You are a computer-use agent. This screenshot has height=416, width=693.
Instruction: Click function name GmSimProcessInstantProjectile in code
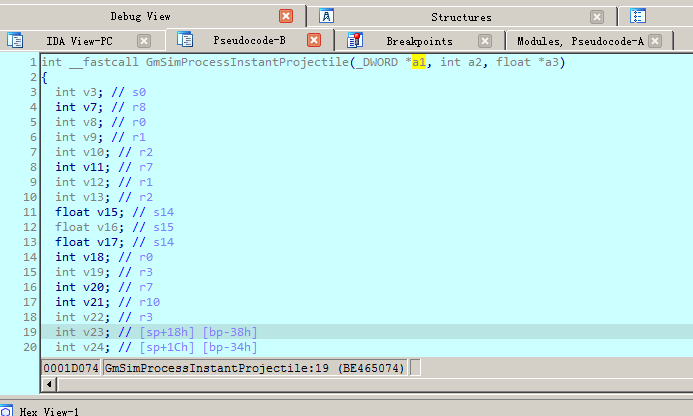pyautogui.click(x=247, y=62)
